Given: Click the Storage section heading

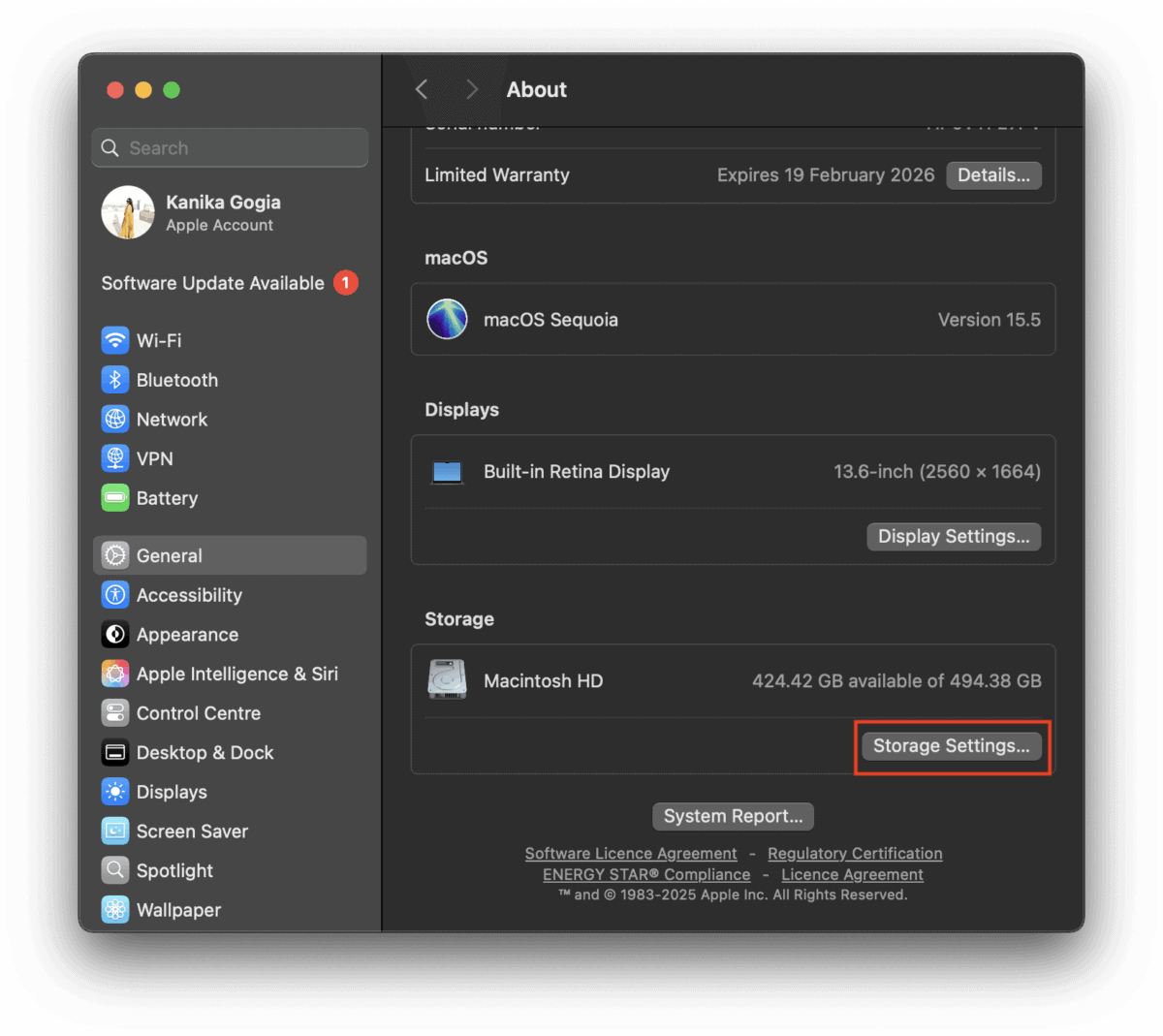Looking at the screenshot, I should (x=459, y=619).
